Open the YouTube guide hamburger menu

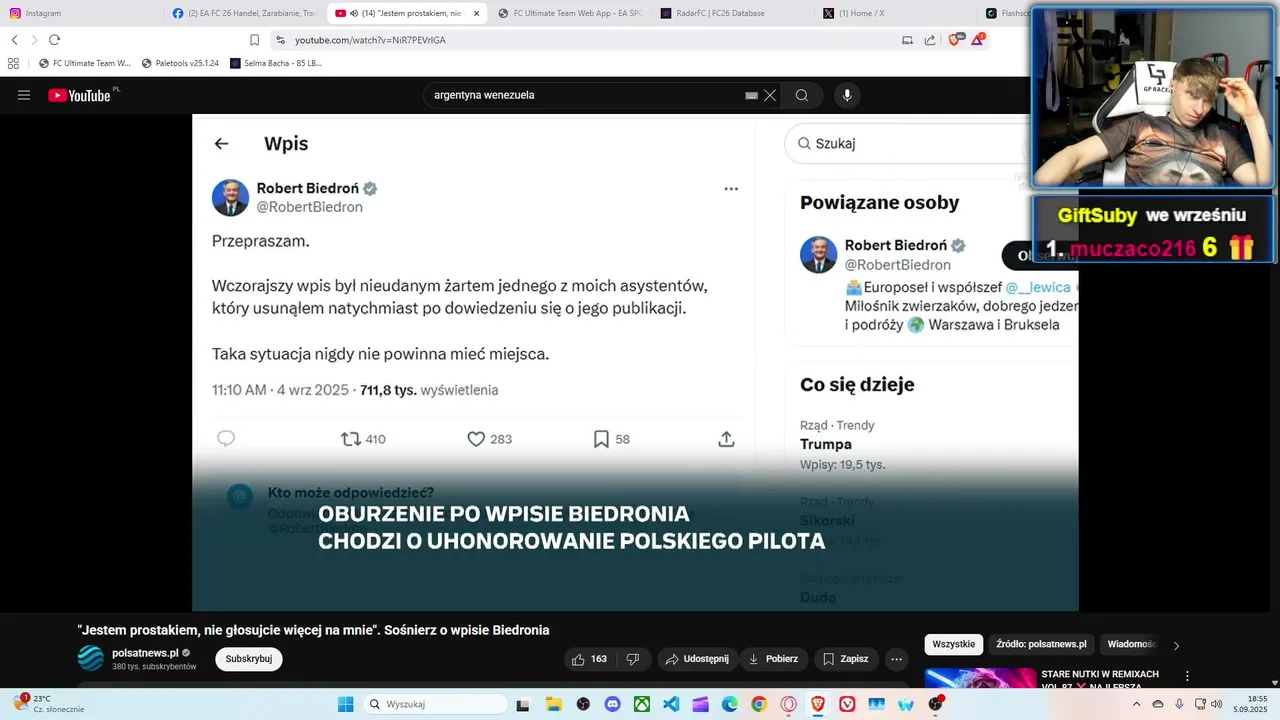(24, 95)
